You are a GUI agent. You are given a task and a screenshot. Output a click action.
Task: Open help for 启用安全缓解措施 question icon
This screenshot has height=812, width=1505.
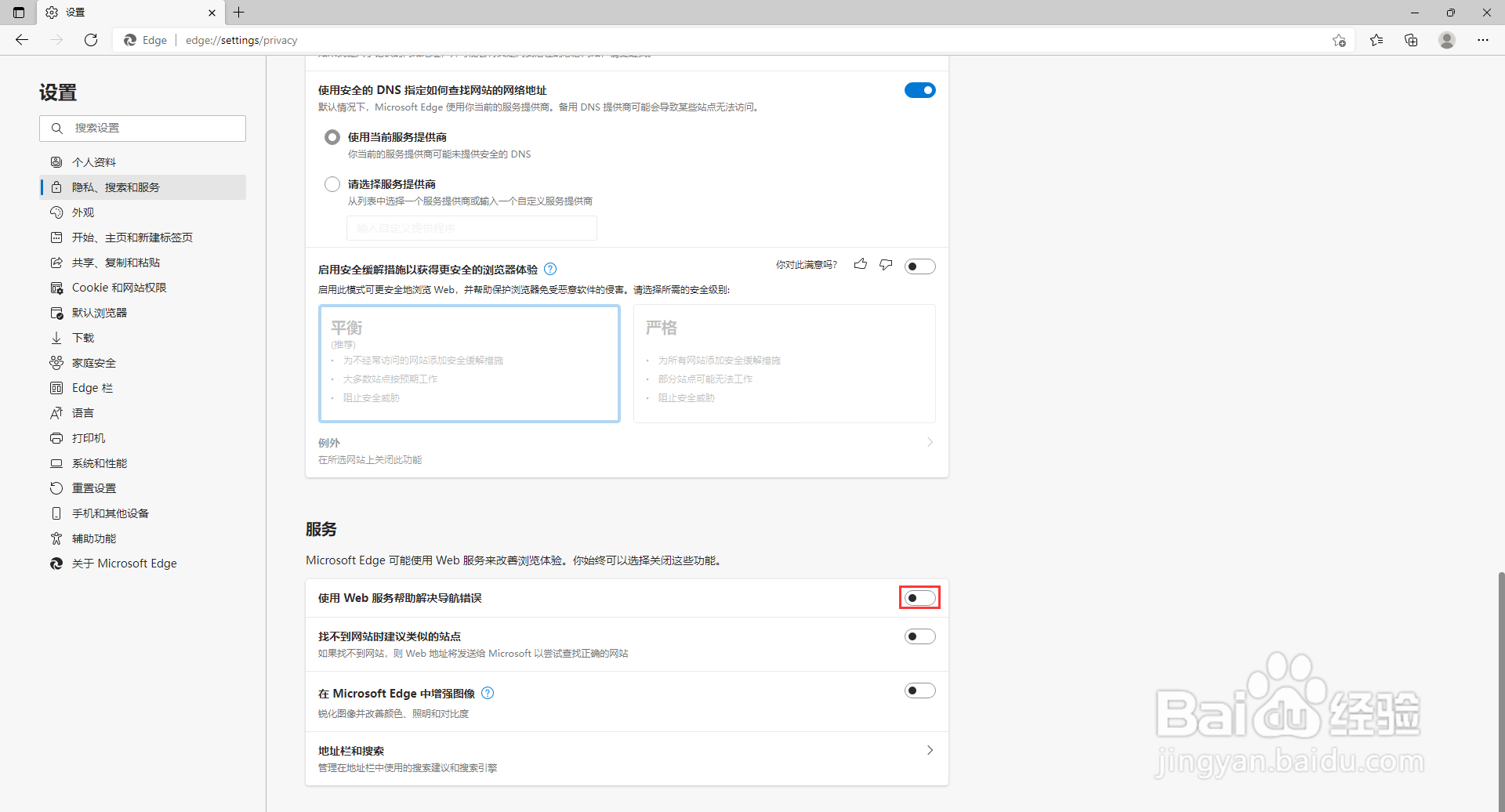click(x=550, y=269)
